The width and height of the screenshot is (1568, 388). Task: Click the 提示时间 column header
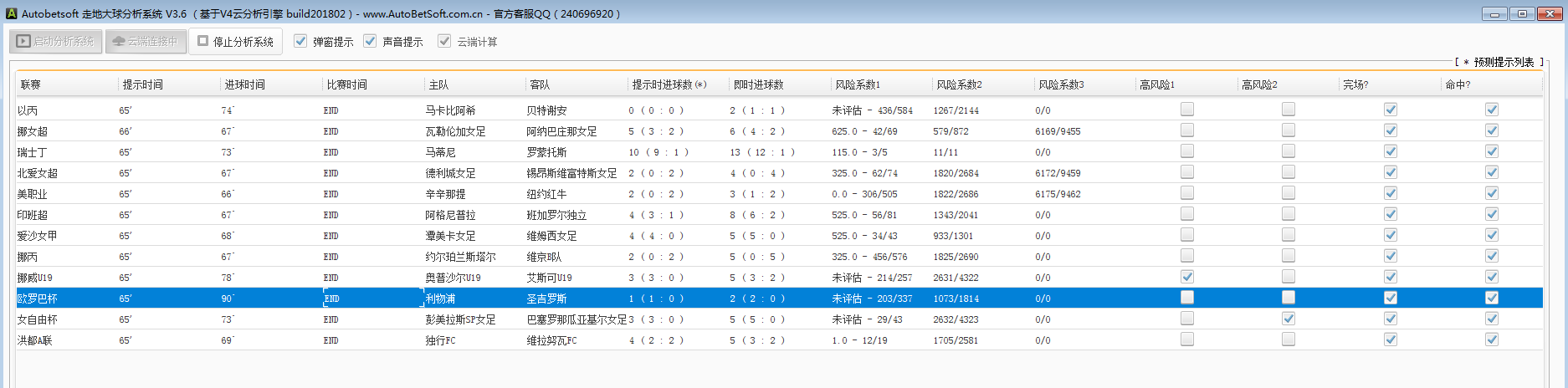click(x=143, y=84)
